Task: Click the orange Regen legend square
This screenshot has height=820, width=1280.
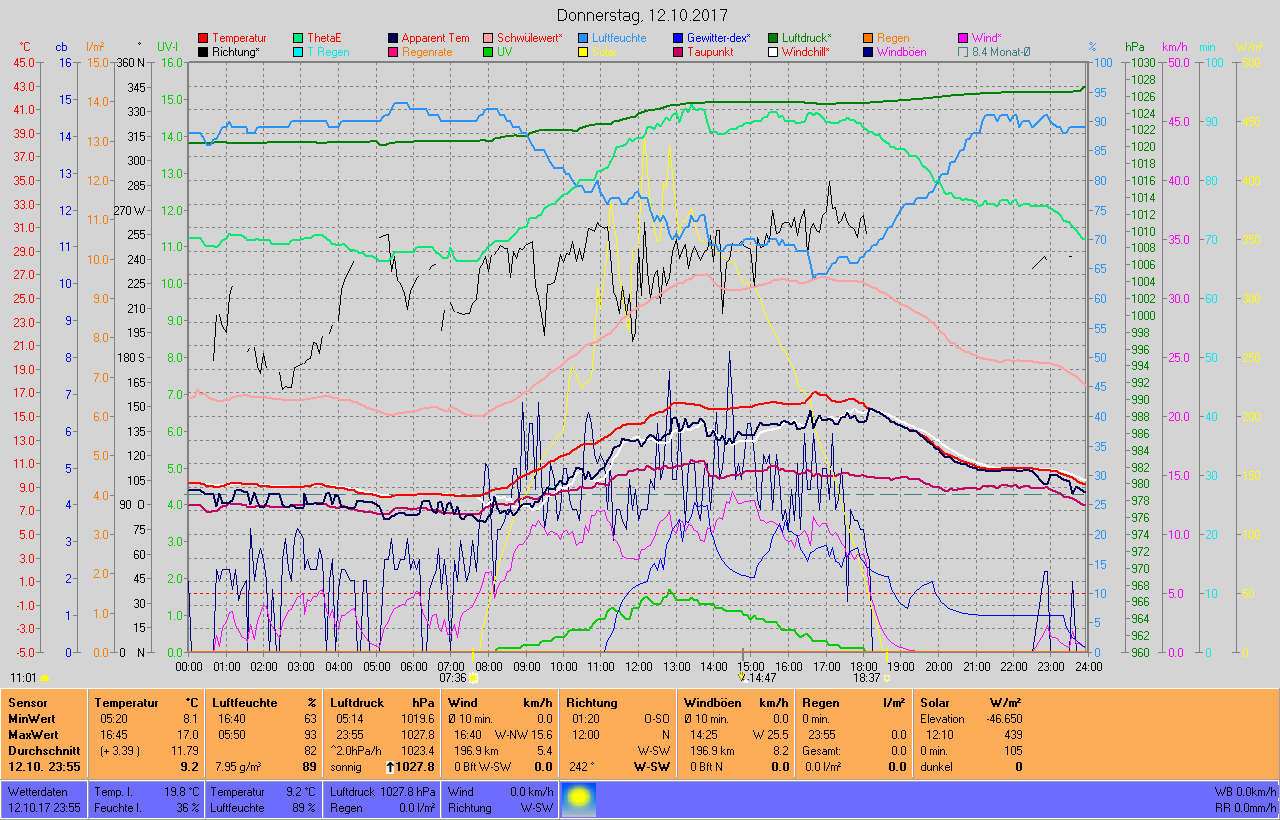Action: [868, 38]
